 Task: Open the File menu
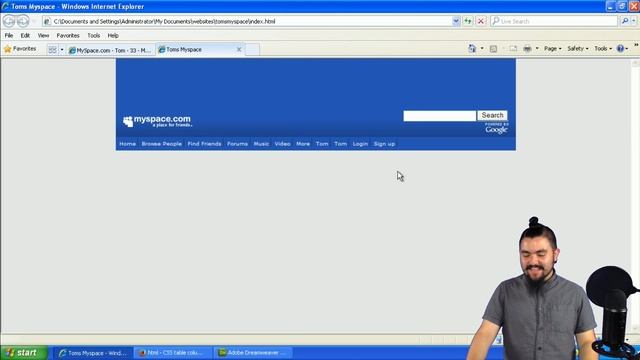[9, 36]
